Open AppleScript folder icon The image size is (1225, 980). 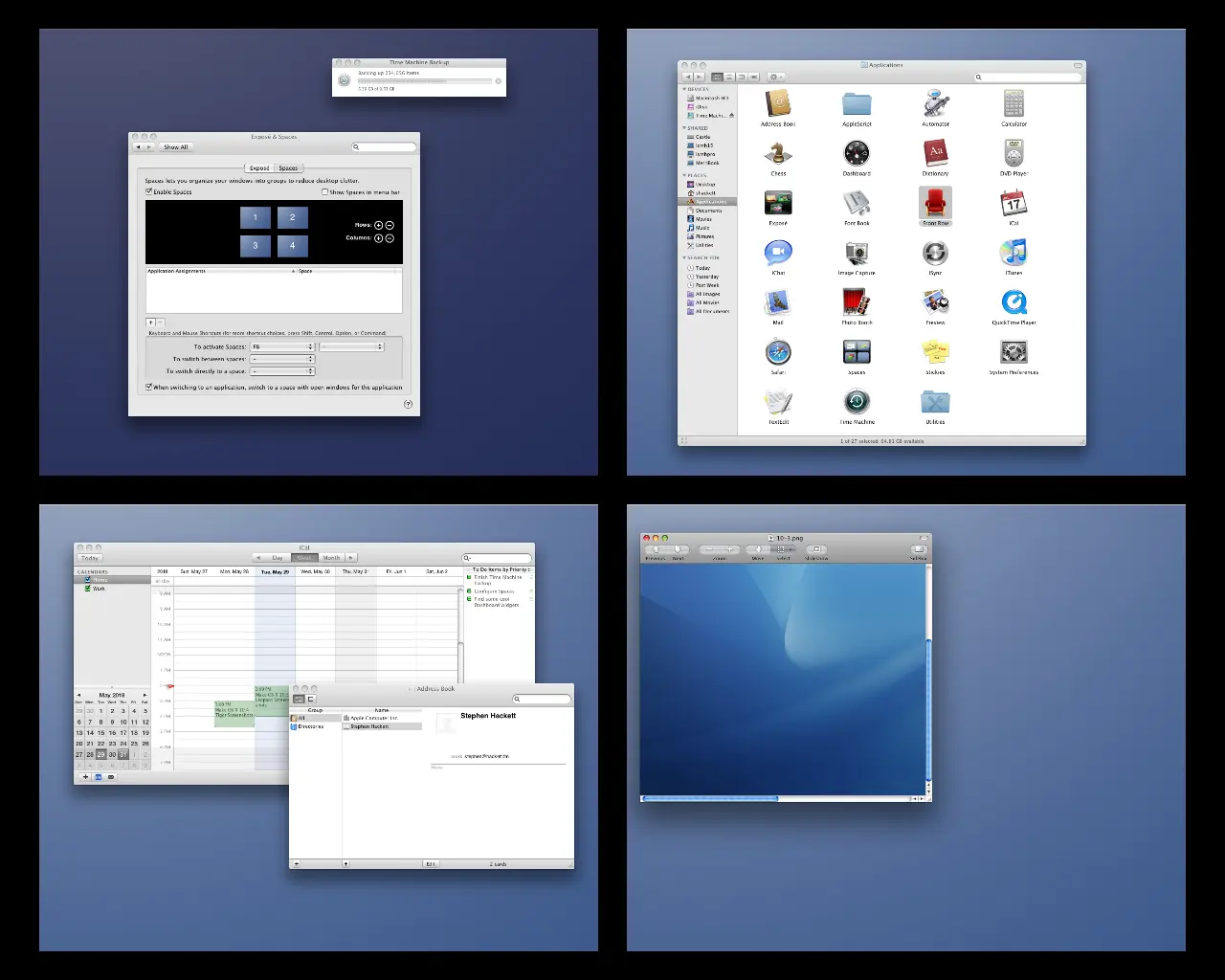click(x=857, y=103)
